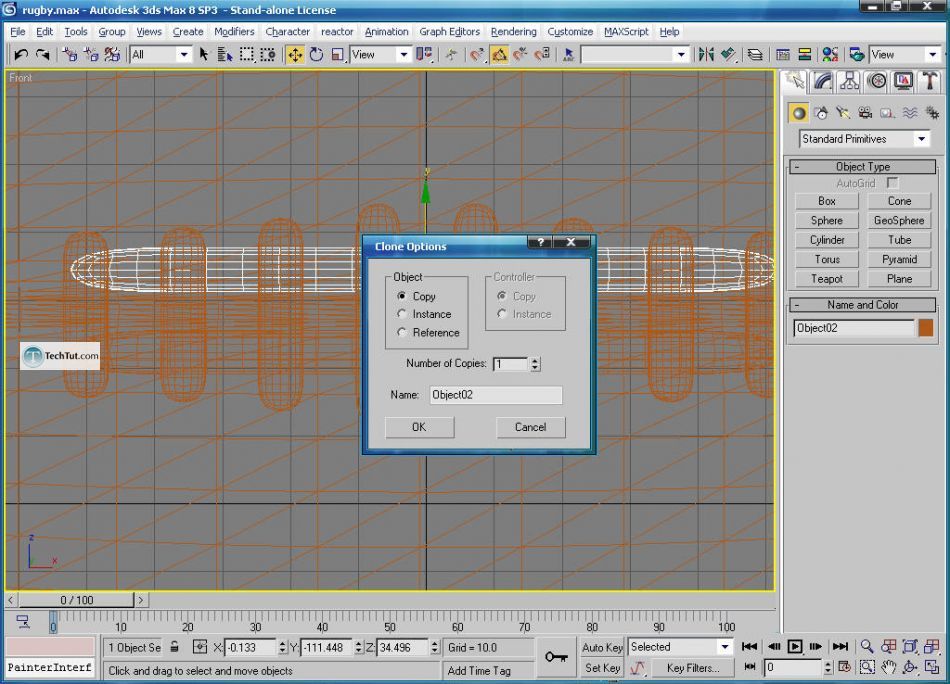This screenshot has height=684, width=950.
Task: Open the Curve Editor from toolbar
Action: [783, 55]
